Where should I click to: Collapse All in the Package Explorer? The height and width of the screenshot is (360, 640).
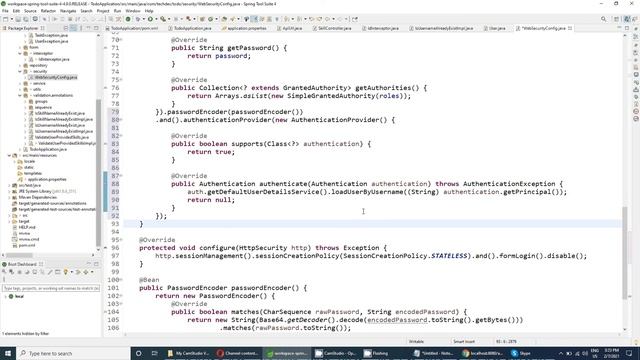click(x=66, y=28)
